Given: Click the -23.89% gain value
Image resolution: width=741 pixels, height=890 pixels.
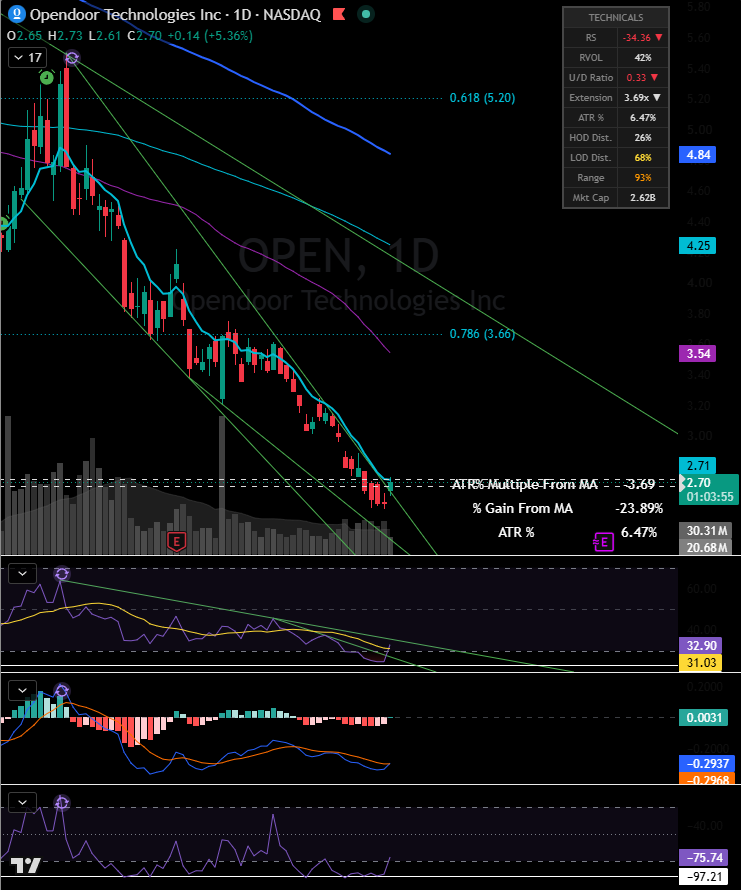Looking at the screenshot, I should 639,508.
